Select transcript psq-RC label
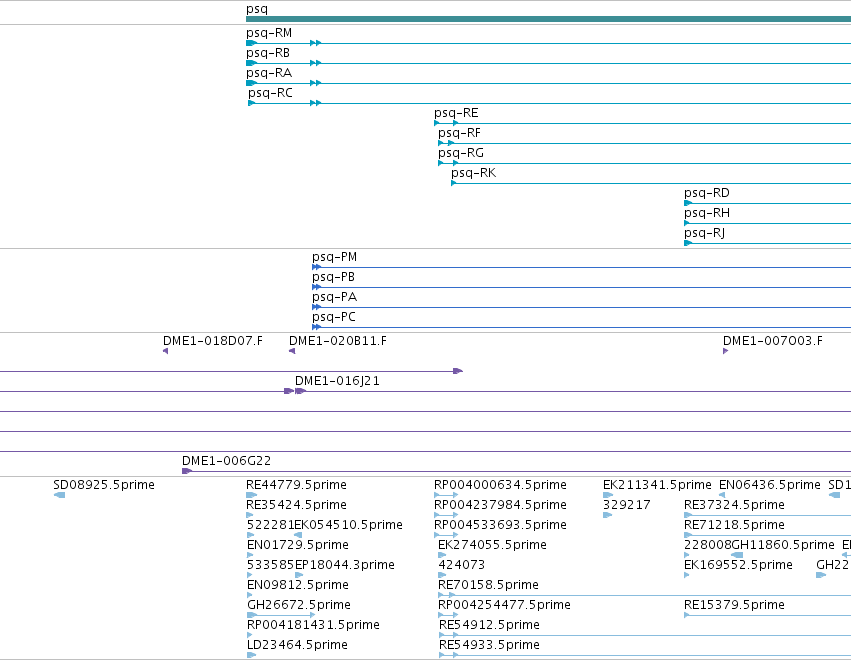The height and width of the screenshot is (660, 851). (x=270, y=93)
